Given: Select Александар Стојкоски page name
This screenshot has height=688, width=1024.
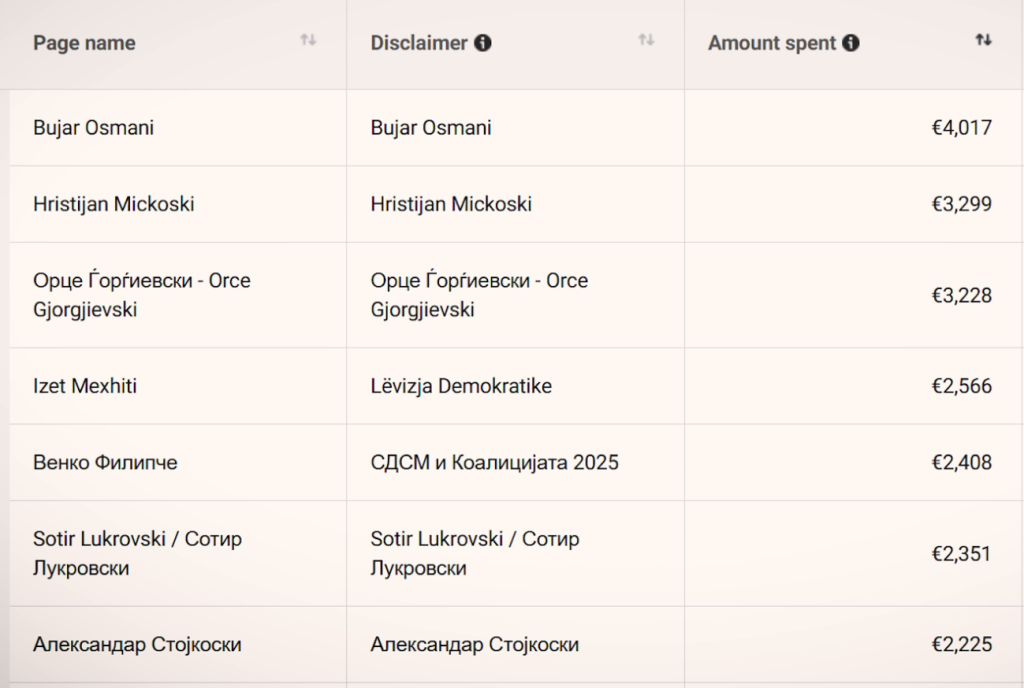Looking at the screenshot, I should tap(137, 645).
